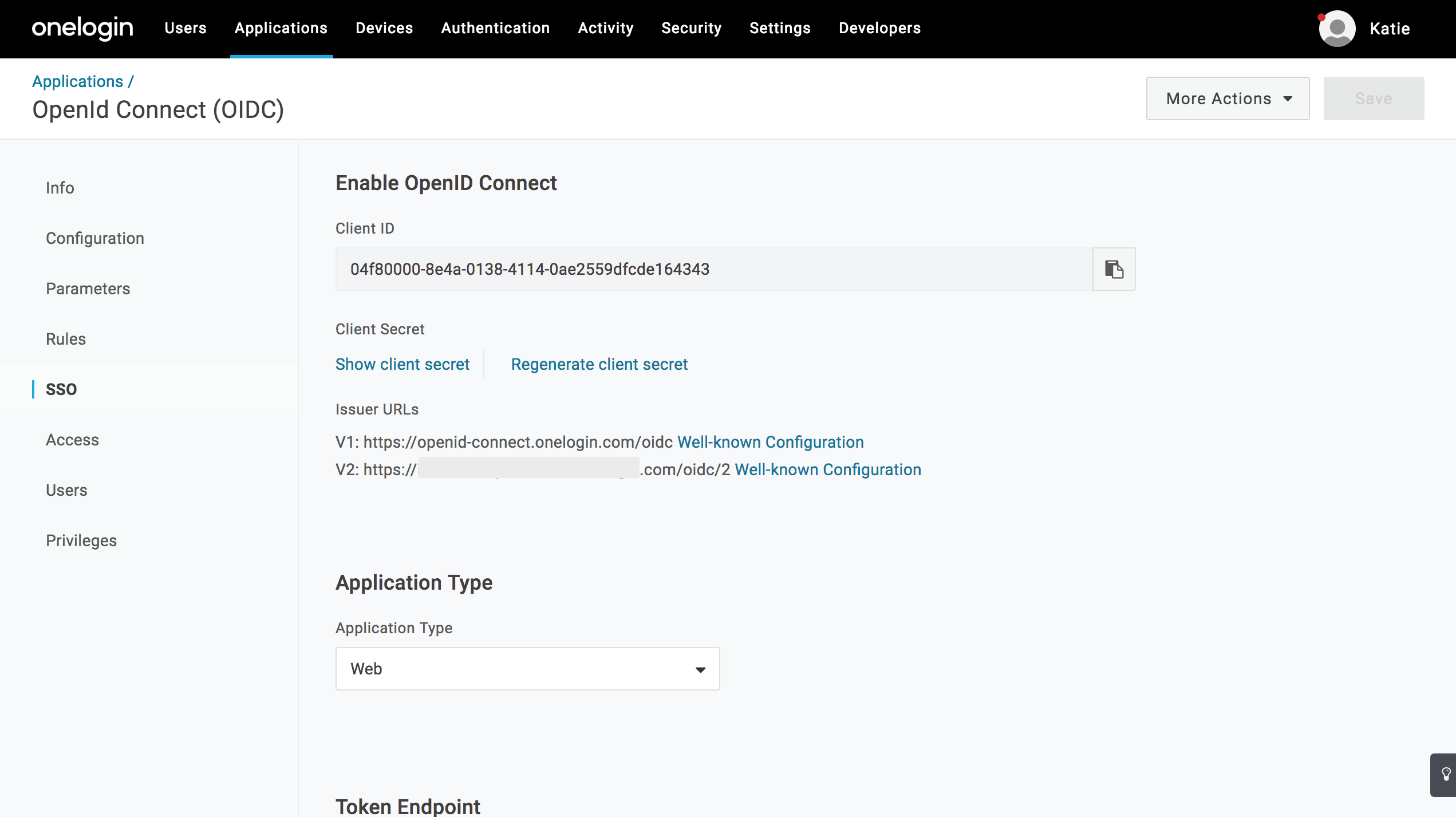The height and width of the screenshot is (817, 1456).
Task: Open the Security menu
Action: 691,28
